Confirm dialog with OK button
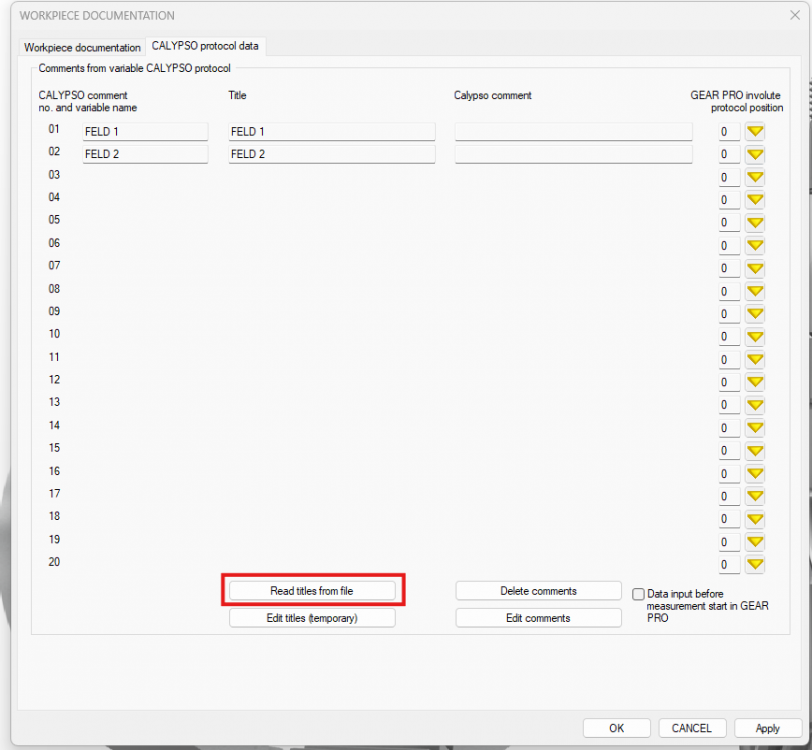Image resolution: width=812 pixels, height=750 pixels. click(616, 728)
